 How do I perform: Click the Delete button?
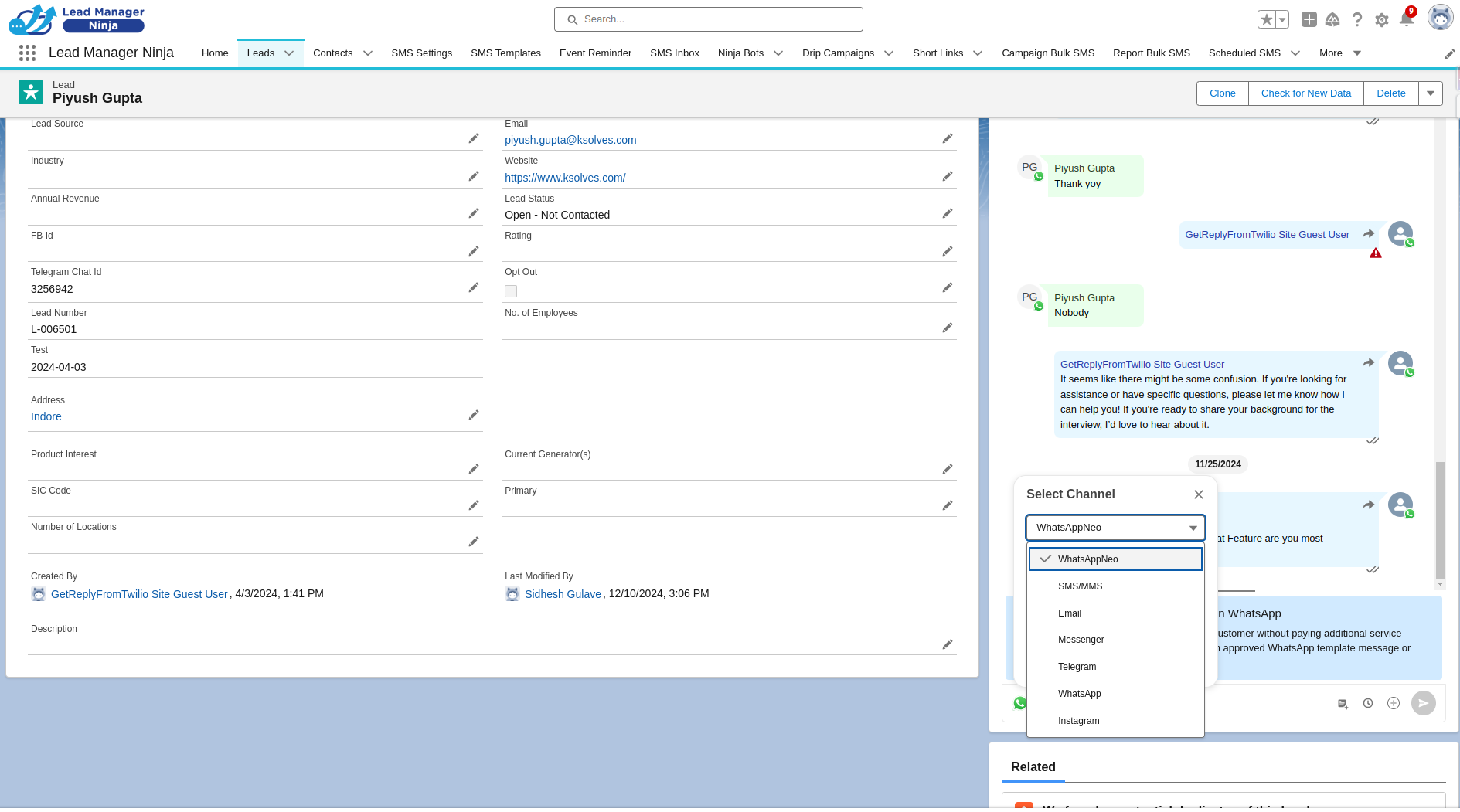(x=1391, y=93)
